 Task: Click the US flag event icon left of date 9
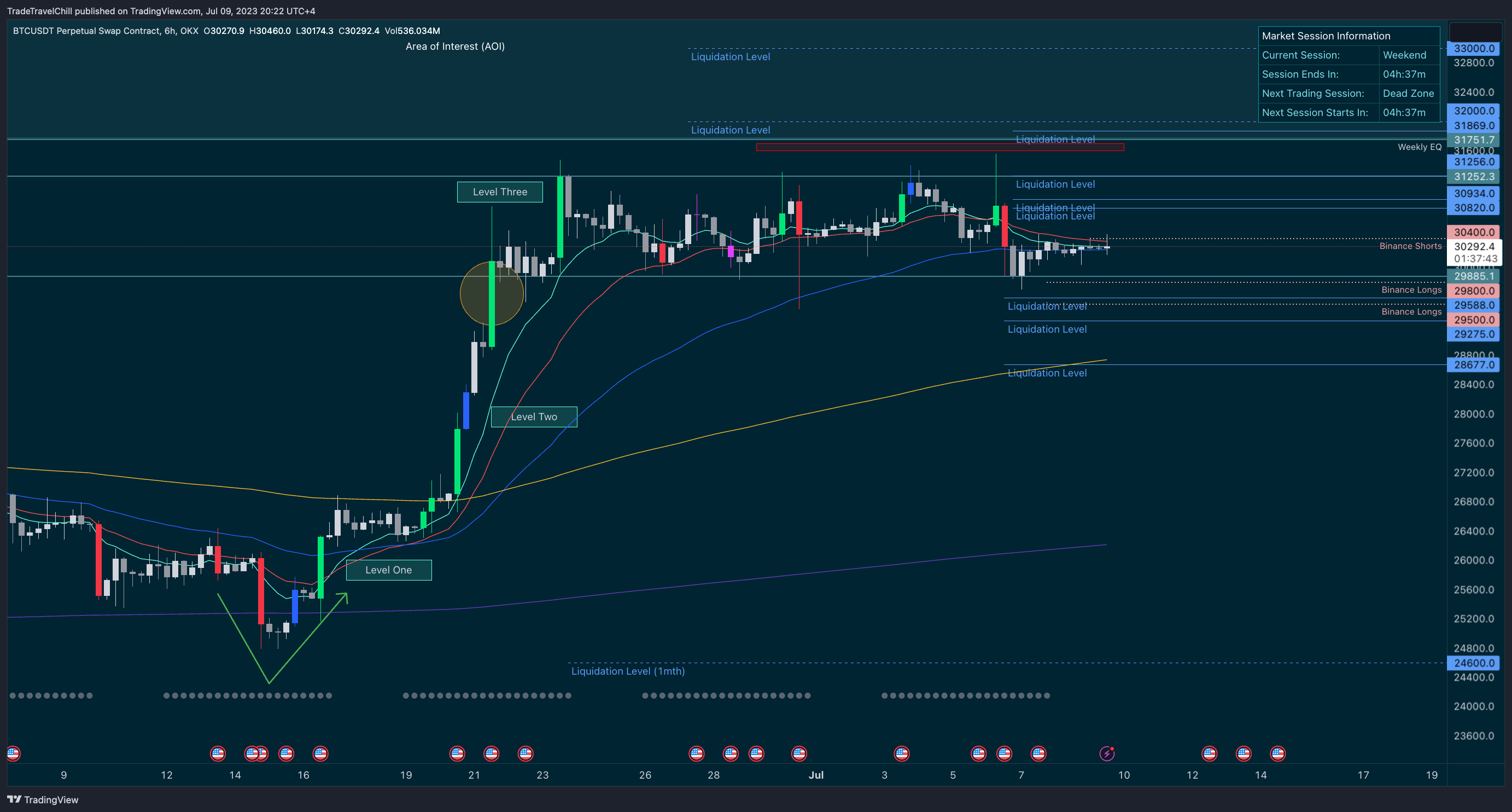13,753
